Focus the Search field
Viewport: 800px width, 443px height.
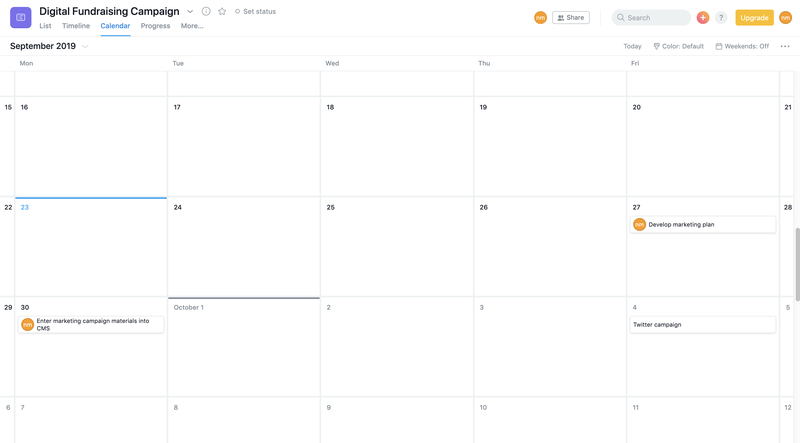[652, 17]
